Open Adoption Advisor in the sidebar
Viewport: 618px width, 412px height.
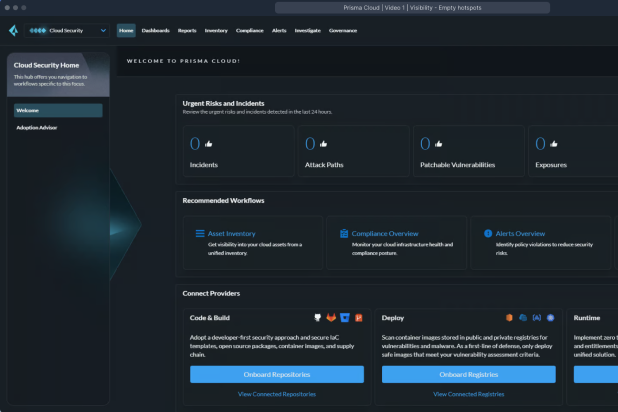[x=37, y=128]
